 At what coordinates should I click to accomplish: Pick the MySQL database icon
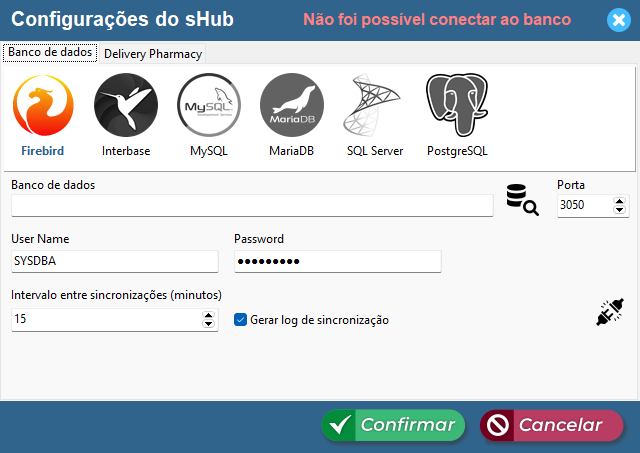click(x=209, y=105)
